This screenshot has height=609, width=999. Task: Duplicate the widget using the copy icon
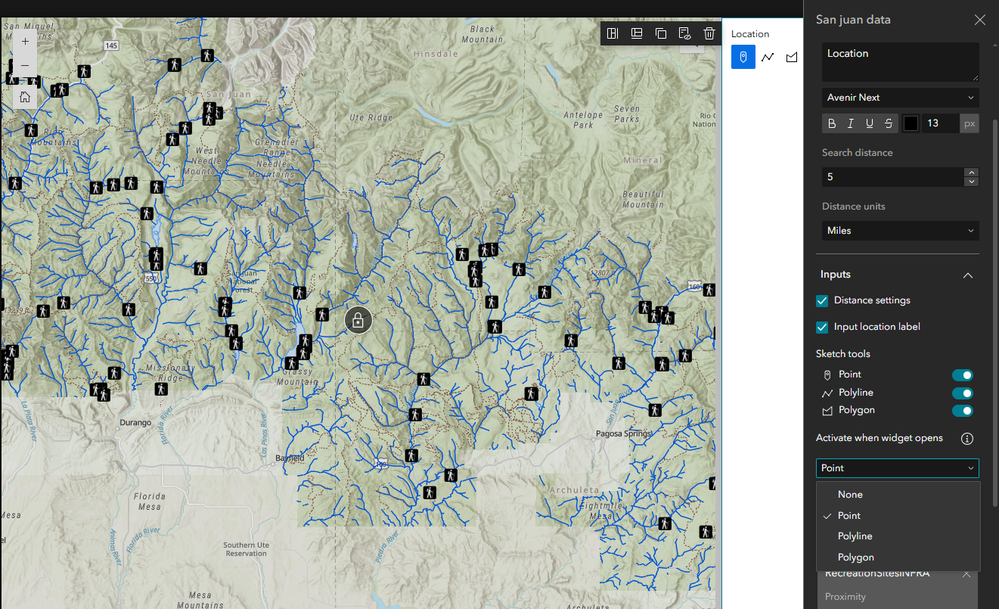[661, 33]
